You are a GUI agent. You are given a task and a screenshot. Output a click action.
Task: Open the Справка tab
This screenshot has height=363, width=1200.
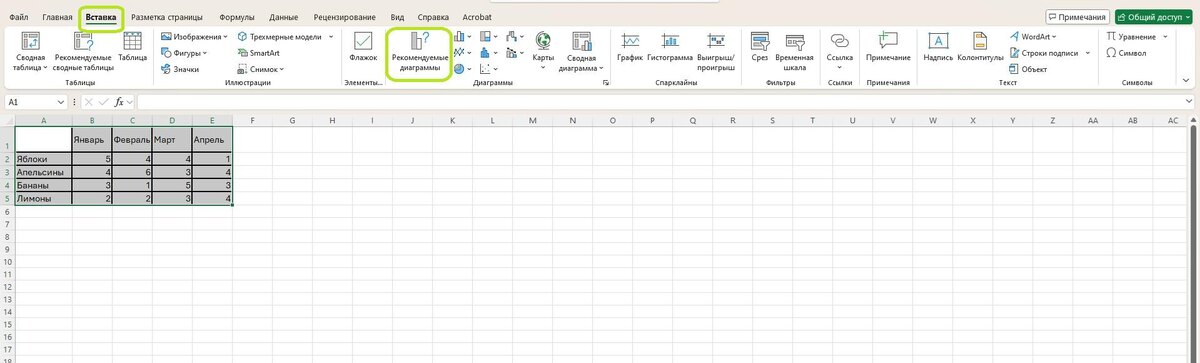point(433,17)
